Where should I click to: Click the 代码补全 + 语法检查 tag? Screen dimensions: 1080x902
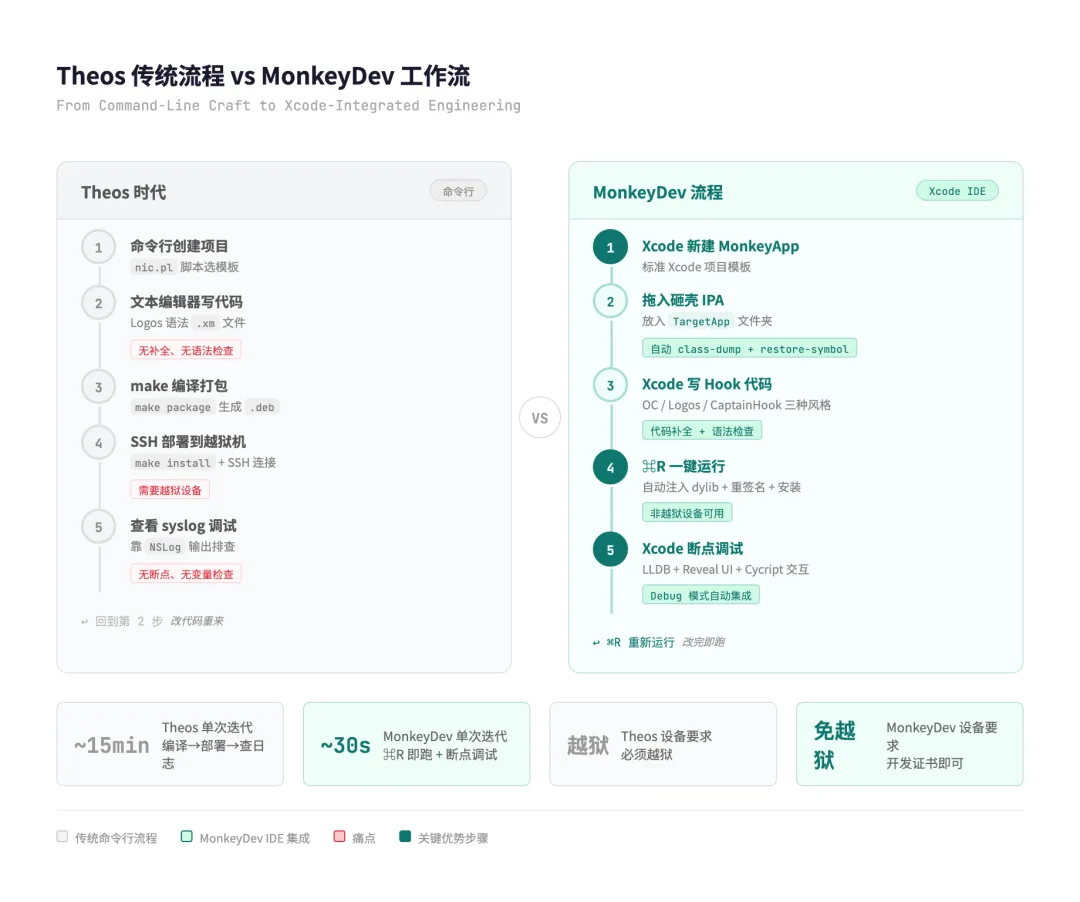[x=702, y=431]
